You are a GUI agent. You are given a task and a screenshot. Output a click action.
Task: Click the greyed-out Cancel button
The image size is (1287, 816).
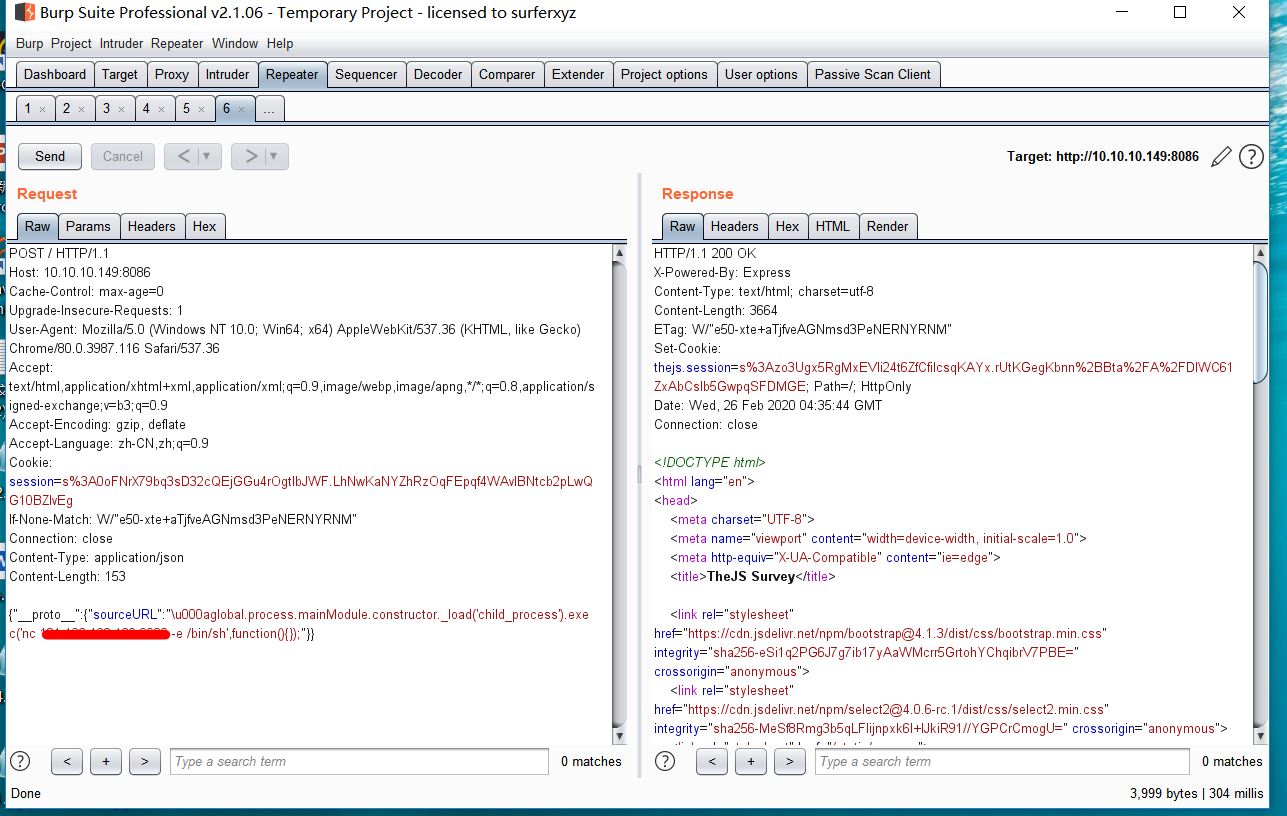pyautogui.click(x=123, y=156)
